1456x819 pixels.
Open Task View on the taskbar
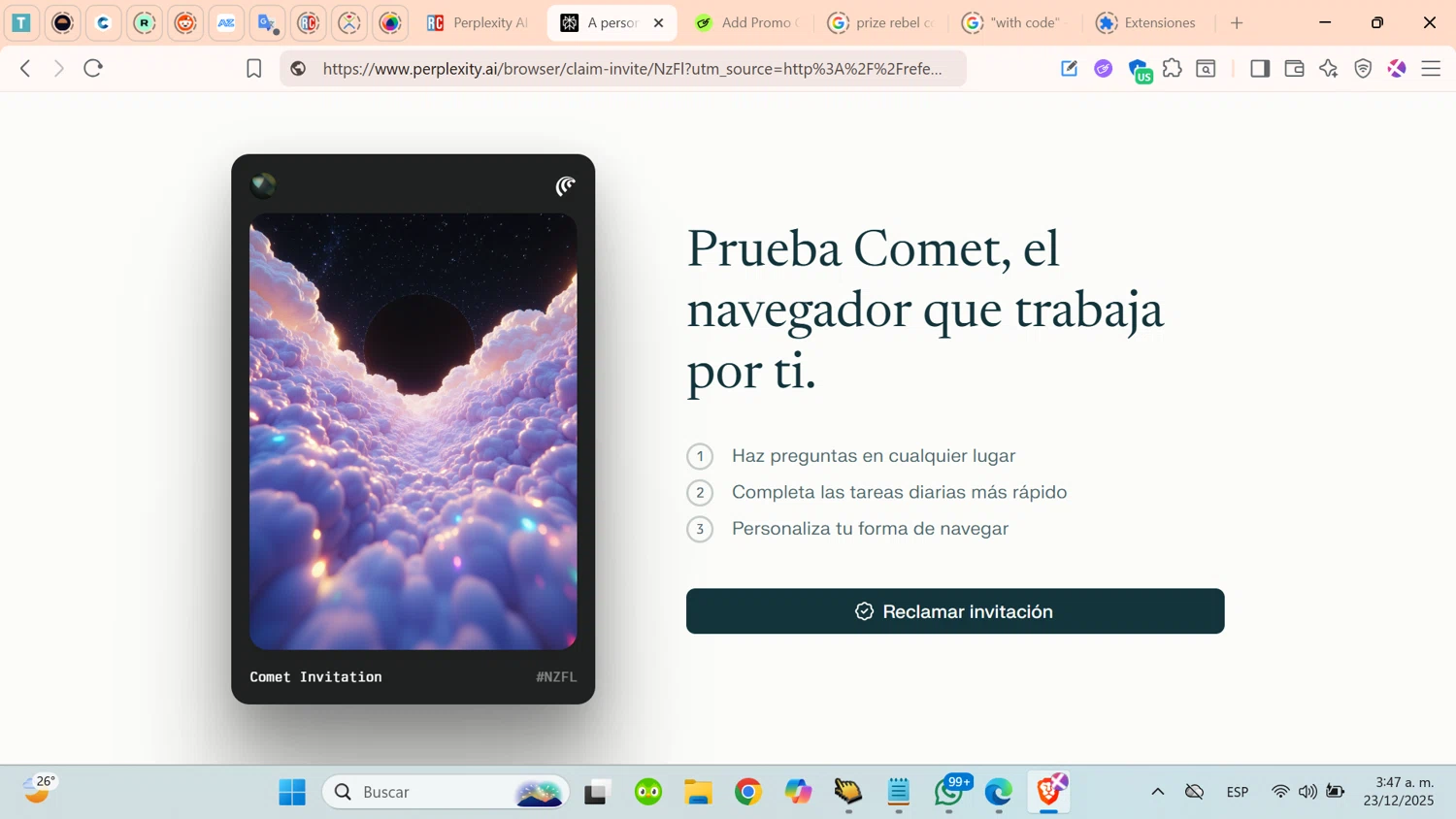tap(596, 793)
